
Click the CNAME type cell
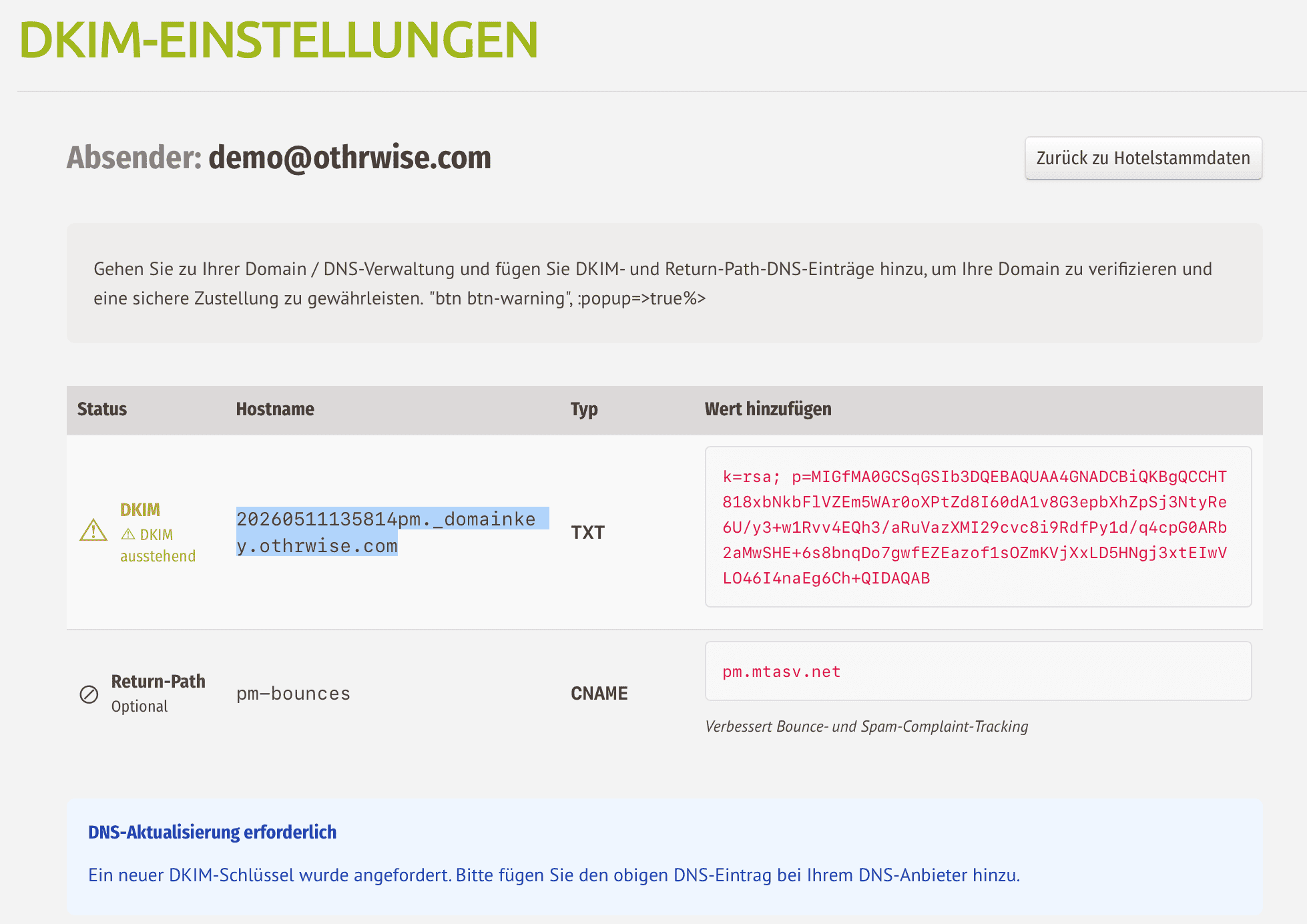coord(599,694)
